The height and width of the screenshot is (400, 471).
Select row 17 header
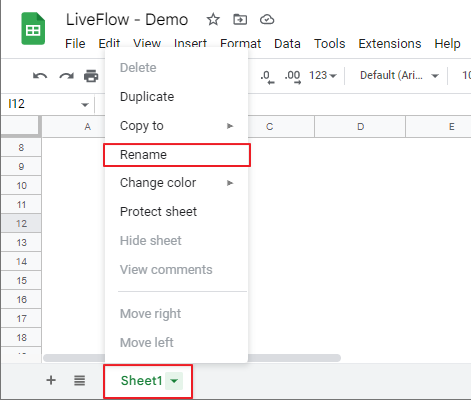tap(21, 318)
